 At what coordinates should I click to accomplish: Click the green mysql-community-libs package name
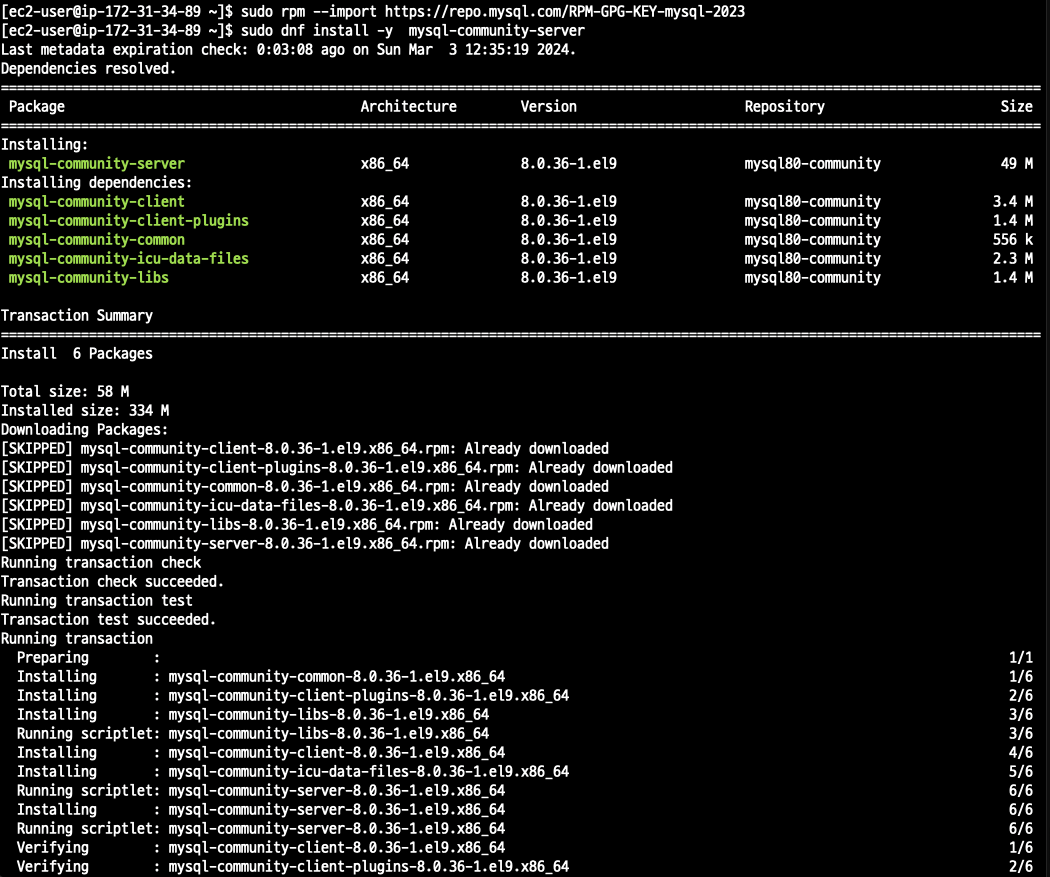coord(88,277)
